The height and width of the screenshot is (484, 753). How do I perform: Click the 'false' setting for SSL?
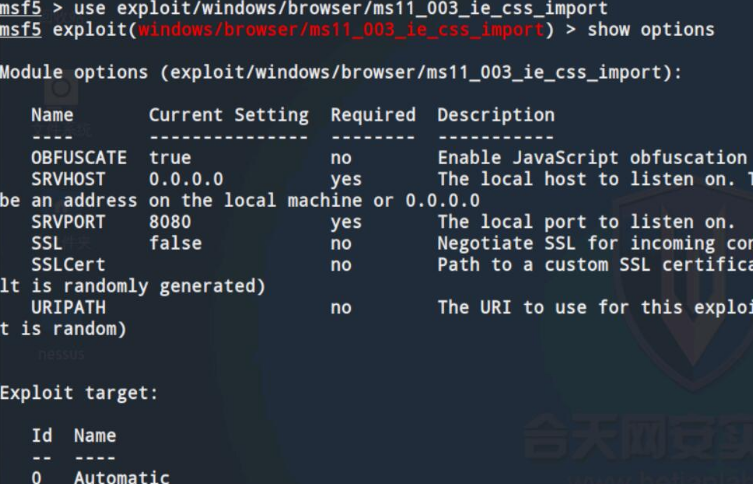175,243
